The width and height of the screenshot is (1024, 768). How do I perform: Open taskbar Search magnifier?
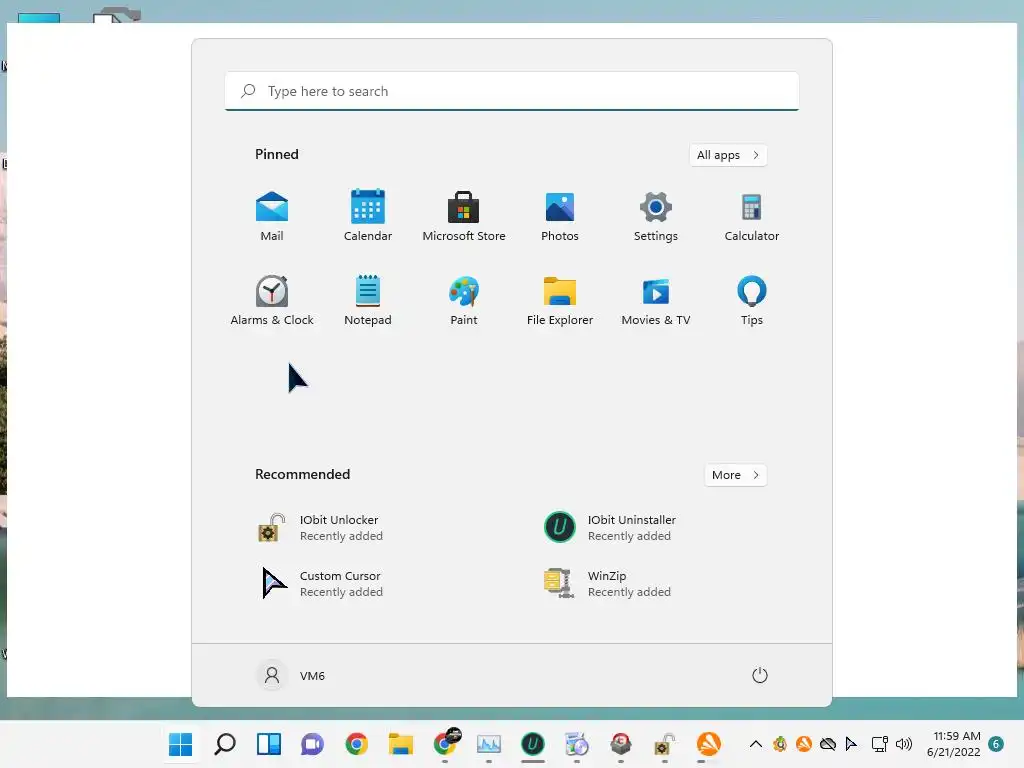pyautogui.click(x=225, y=744)
